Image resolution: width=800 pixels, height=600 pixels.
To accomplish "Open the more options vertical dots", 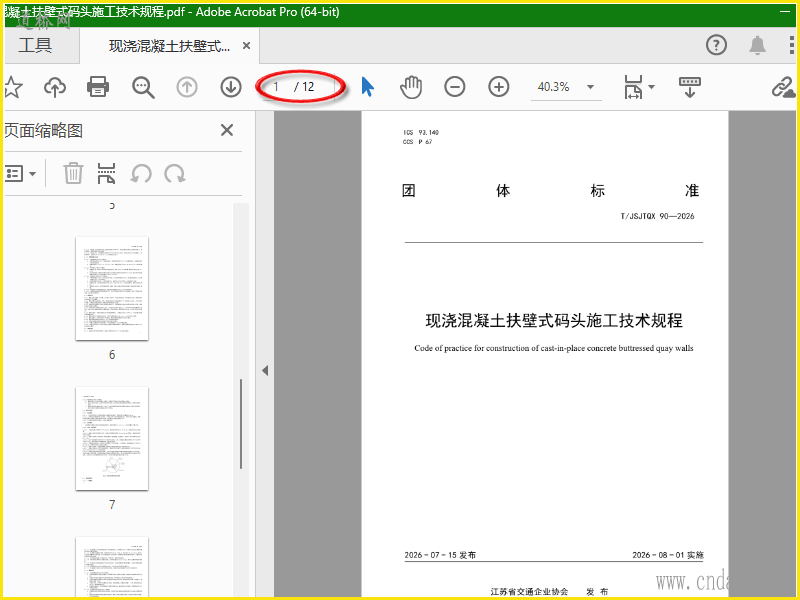I will (x=791, y=45).
